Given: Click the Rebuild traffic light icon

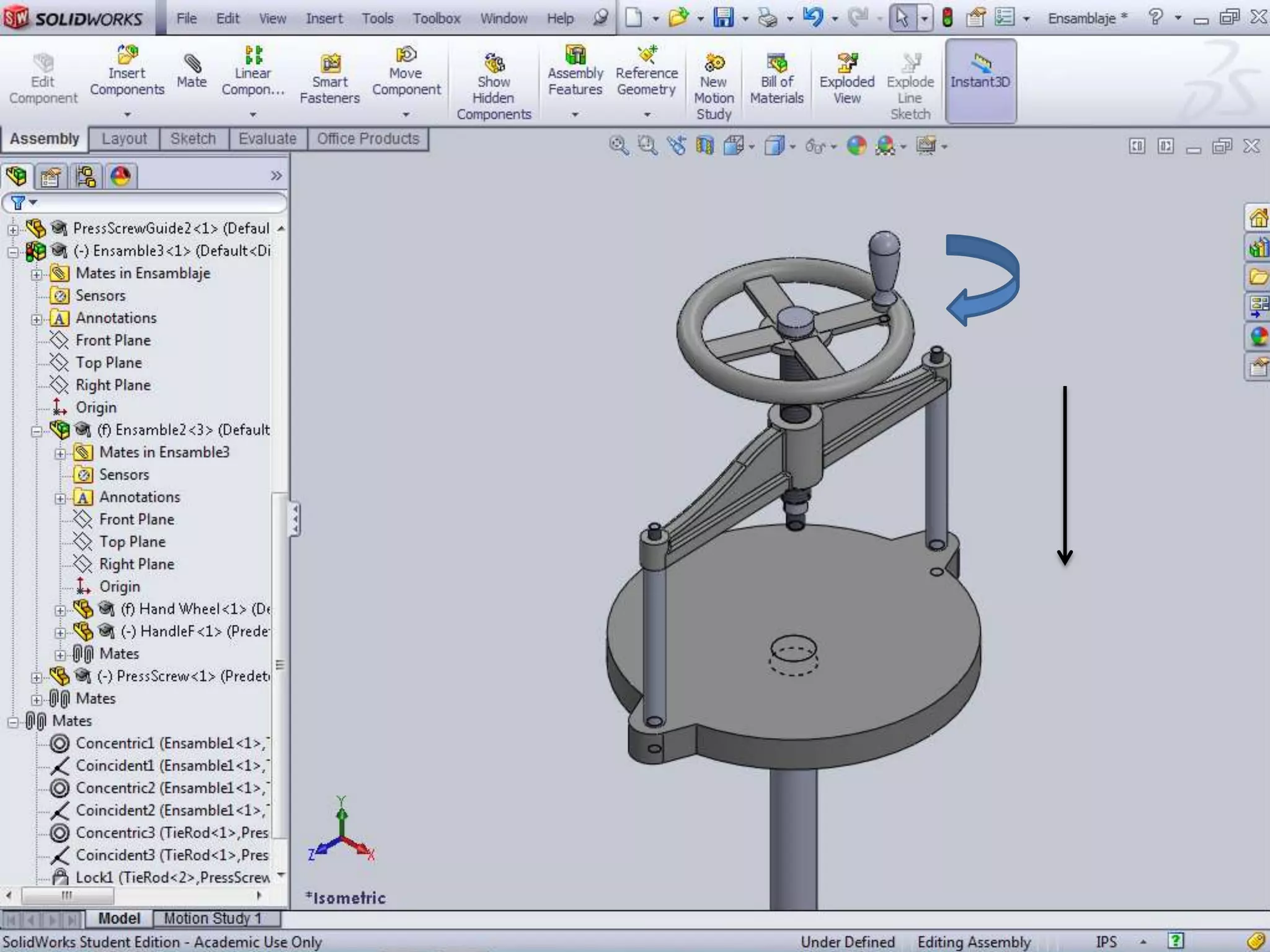Looking at the screenshot, I should (x=947, y=17).
